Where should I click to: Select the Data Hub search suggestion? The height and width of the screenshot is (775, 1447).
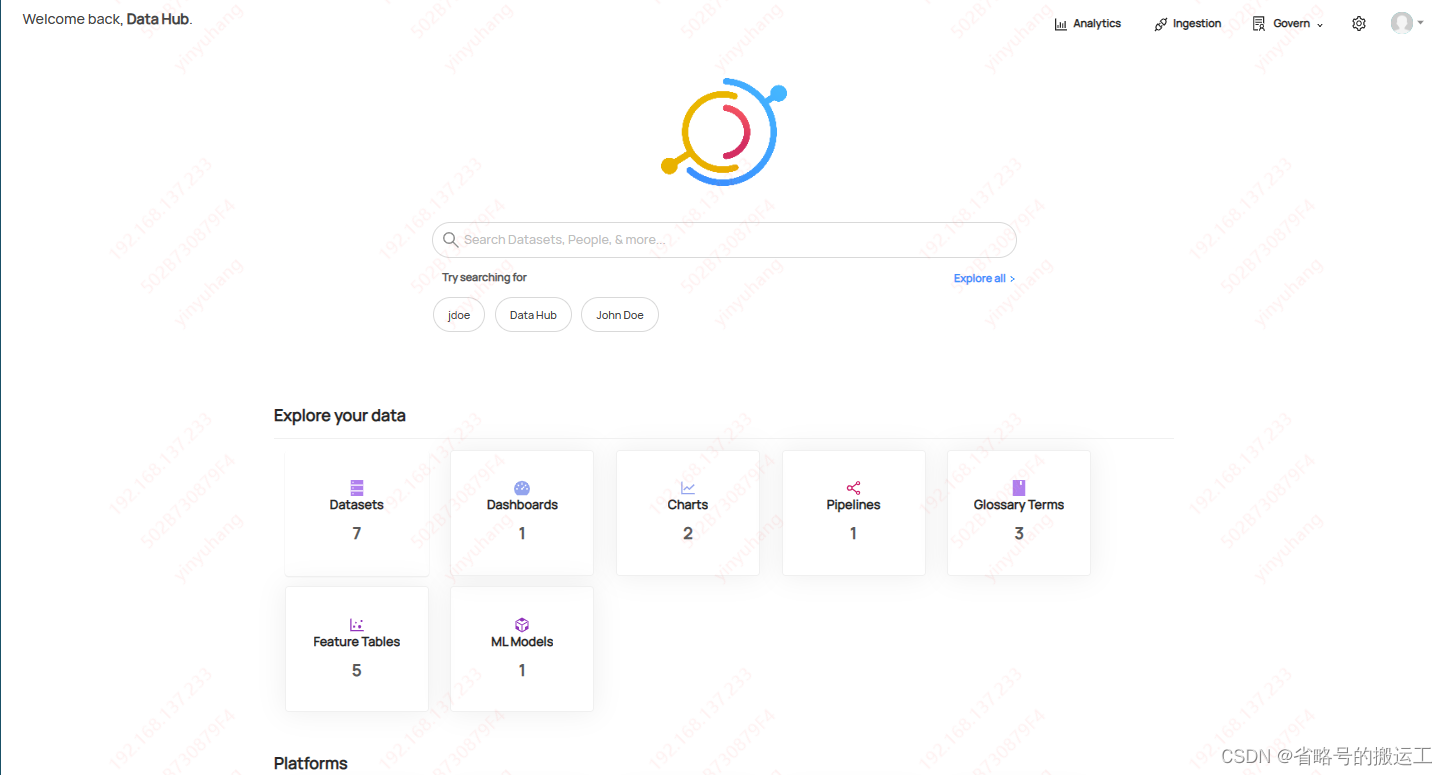pos(533,315)
